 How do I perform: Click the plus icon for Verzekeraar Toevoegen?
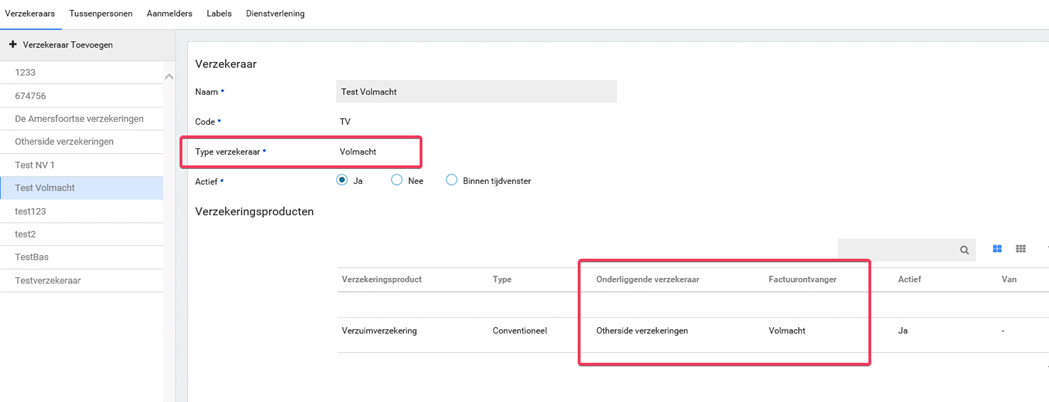13,45
